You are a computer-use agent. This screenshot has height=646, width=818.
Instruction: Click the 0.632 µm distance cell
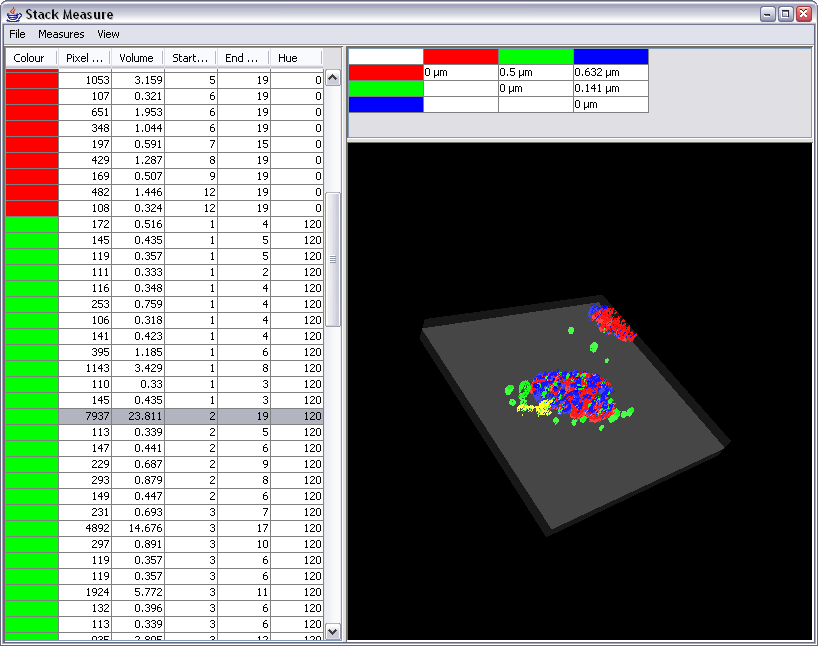click(611, 73)
